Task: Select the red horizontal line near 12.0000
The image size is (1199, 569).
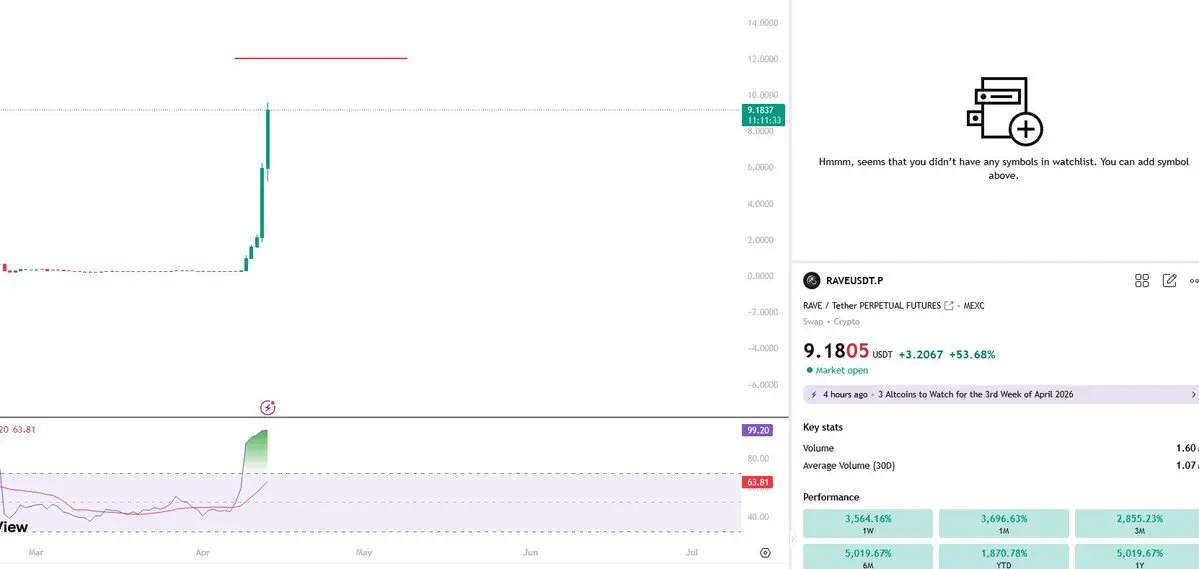Action: pos(320,58)
